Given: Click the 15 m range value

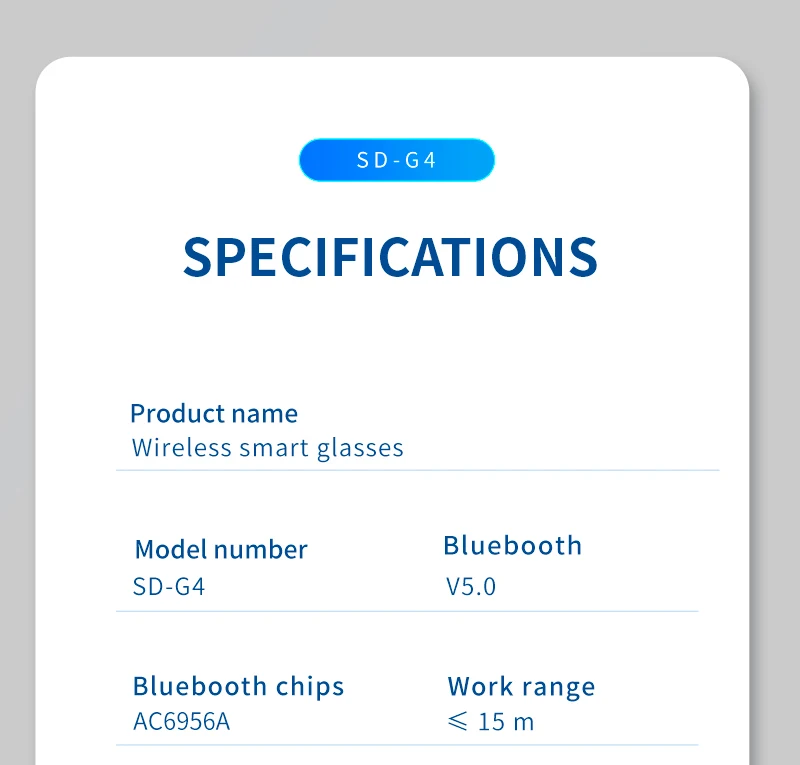Looking at the screenshot, I should tap(506, 721).
